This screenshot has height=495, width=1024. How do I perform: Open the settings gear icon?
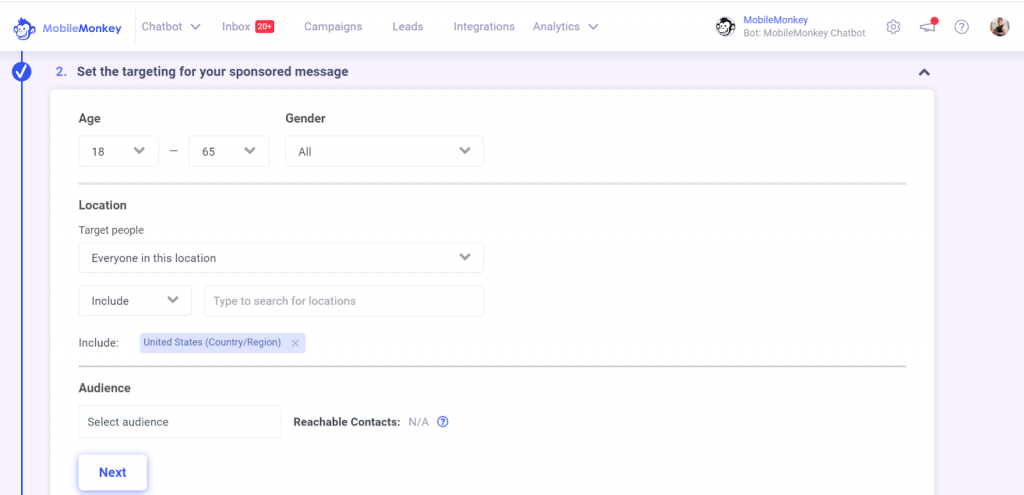(893, 27)
